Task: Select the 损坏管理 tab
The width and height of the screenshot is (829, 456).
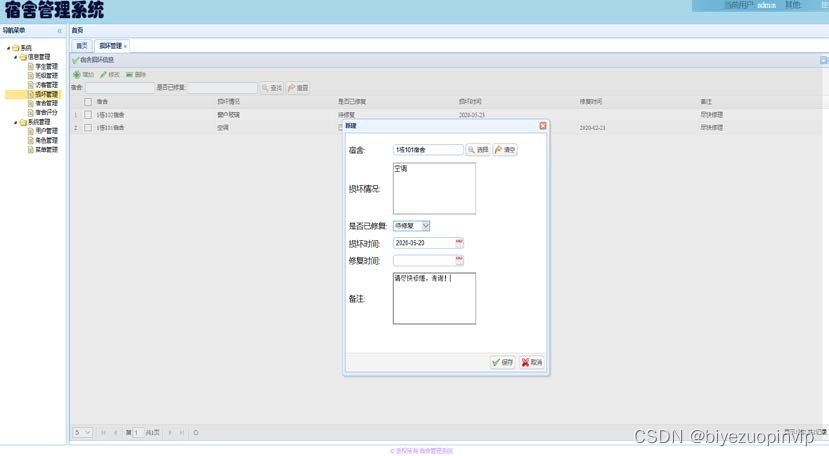Action: pos(110,46)
